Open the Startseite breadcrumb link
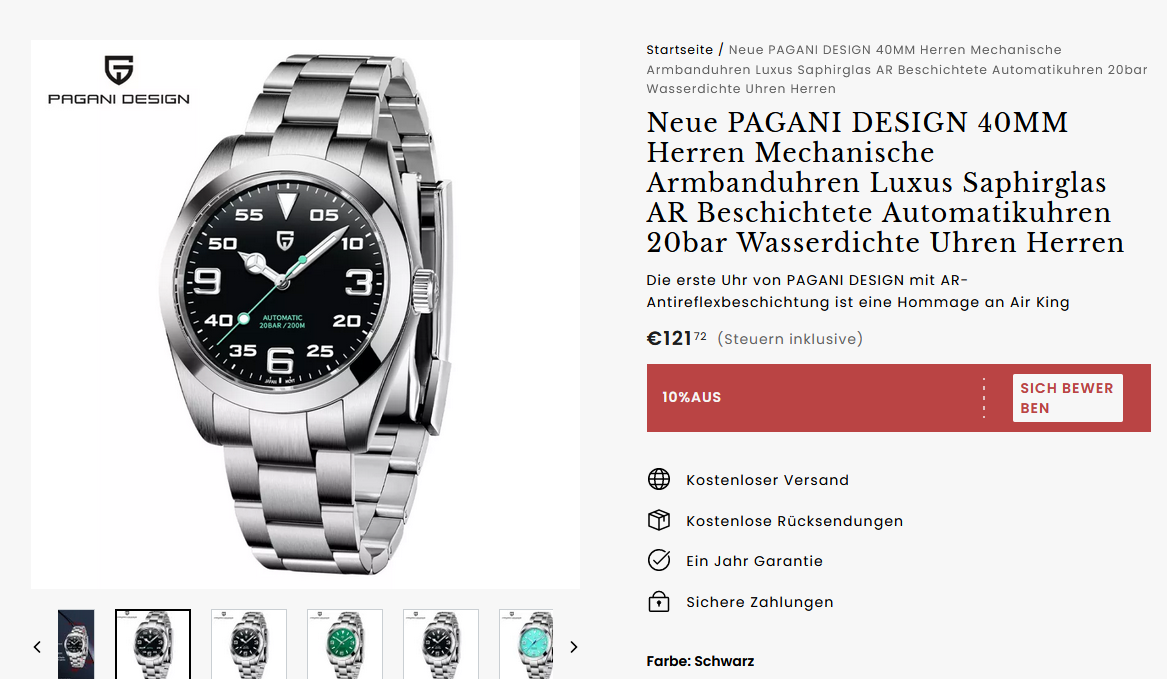 click(x=680, y=50)
